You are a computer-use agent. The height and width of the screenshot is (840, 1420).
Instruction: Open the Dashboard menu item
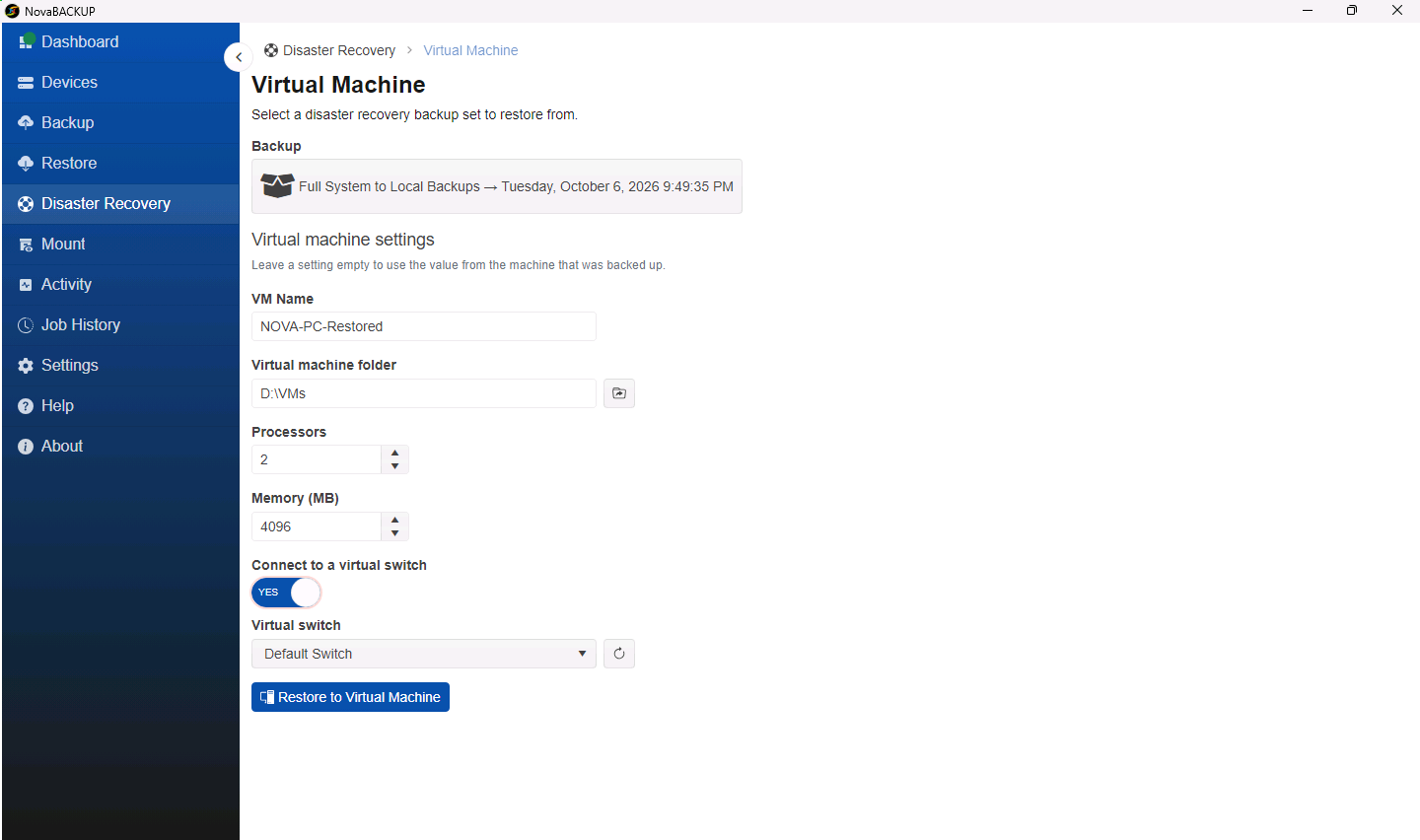click(x=120, y=42)
